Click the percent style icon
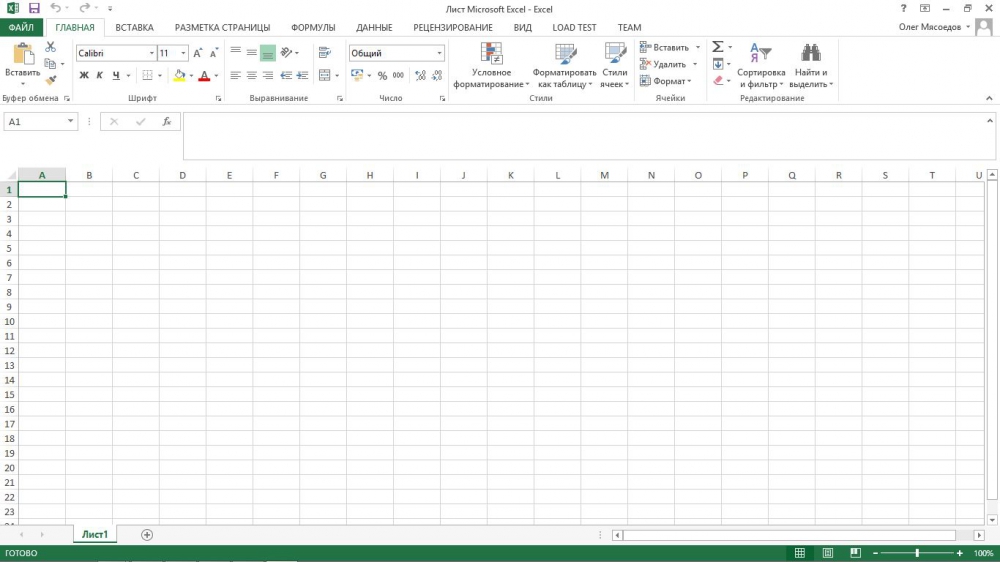1000x562 pixels. tap(382, 76)
